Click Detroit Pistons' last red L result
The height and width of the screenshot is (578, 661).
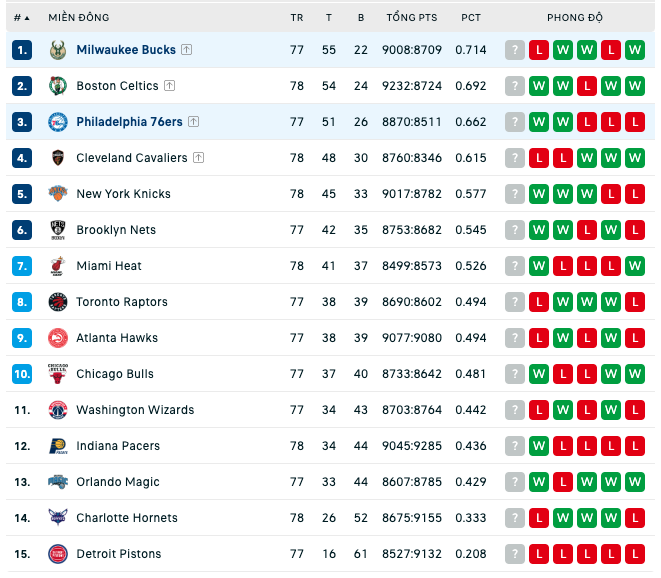point(635,554)
